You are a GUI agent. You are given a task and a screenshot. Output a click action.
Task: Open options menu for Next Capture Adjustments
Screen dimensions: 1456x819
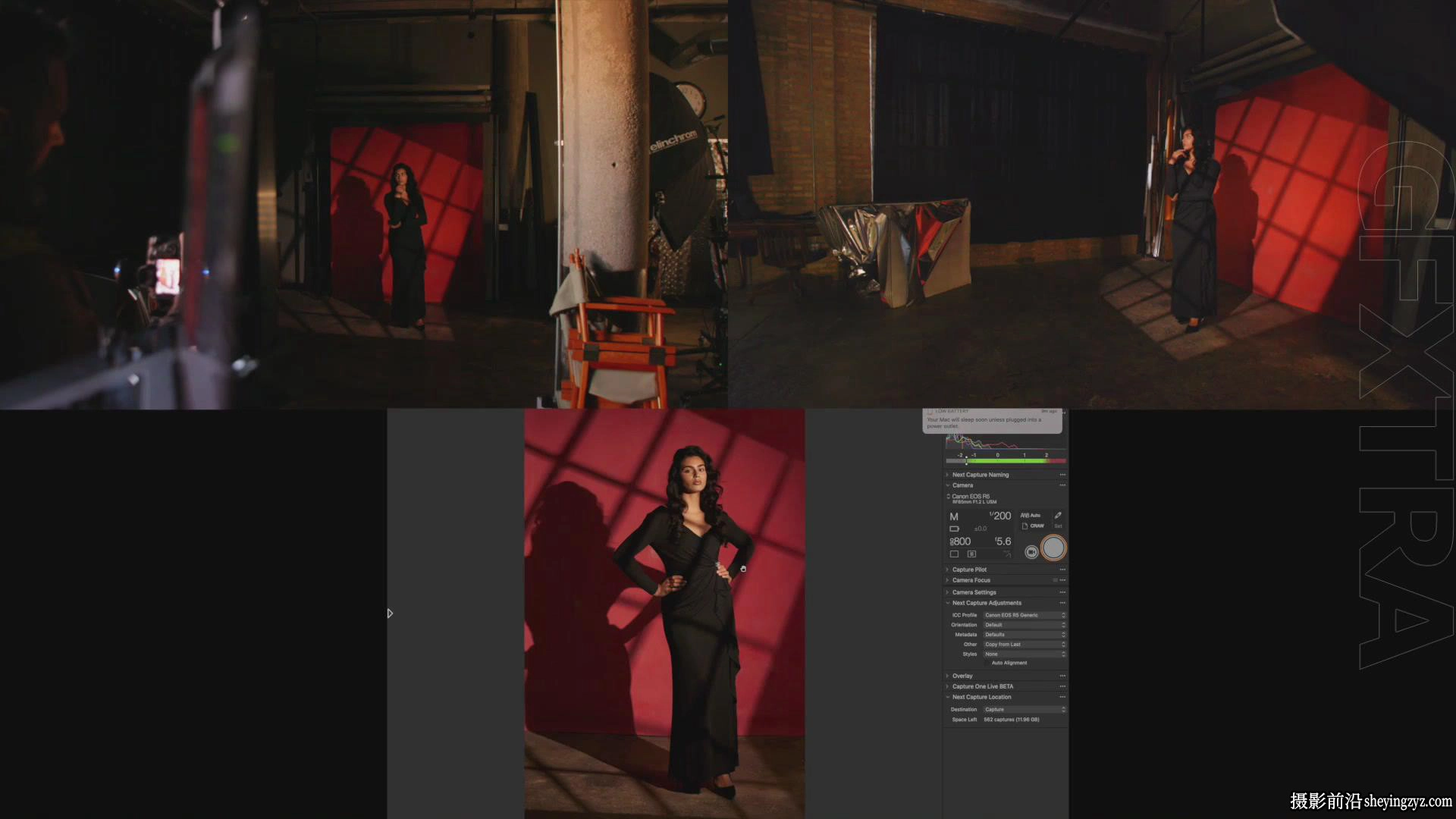(1062, 603)
